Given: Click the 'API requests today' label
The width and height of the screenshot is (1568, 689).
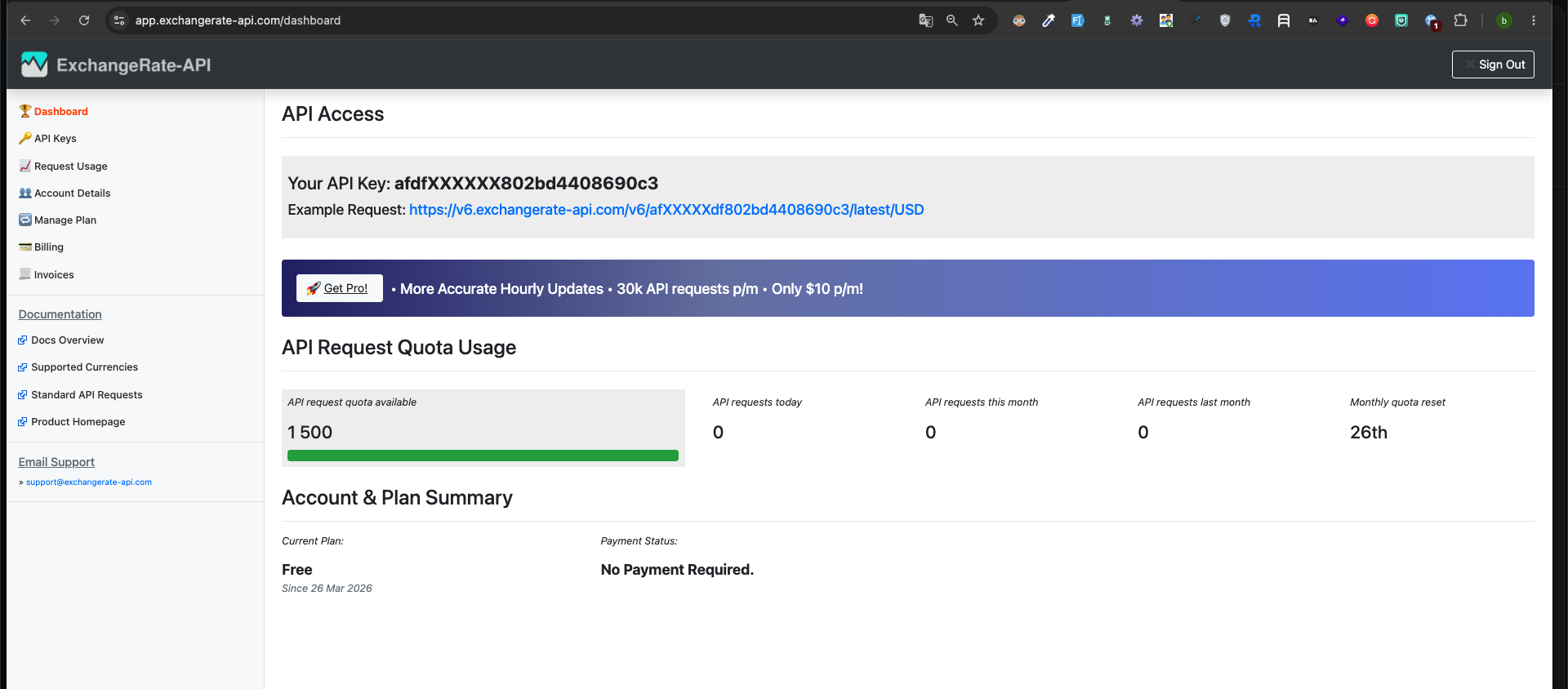Looking at the screenshot, I should coord(757,402).
